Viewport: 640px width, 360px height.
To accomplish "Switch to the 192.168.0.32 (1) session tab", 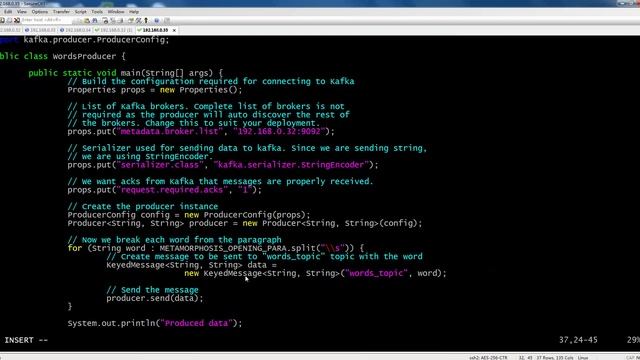I will click(x=114, y=30).
